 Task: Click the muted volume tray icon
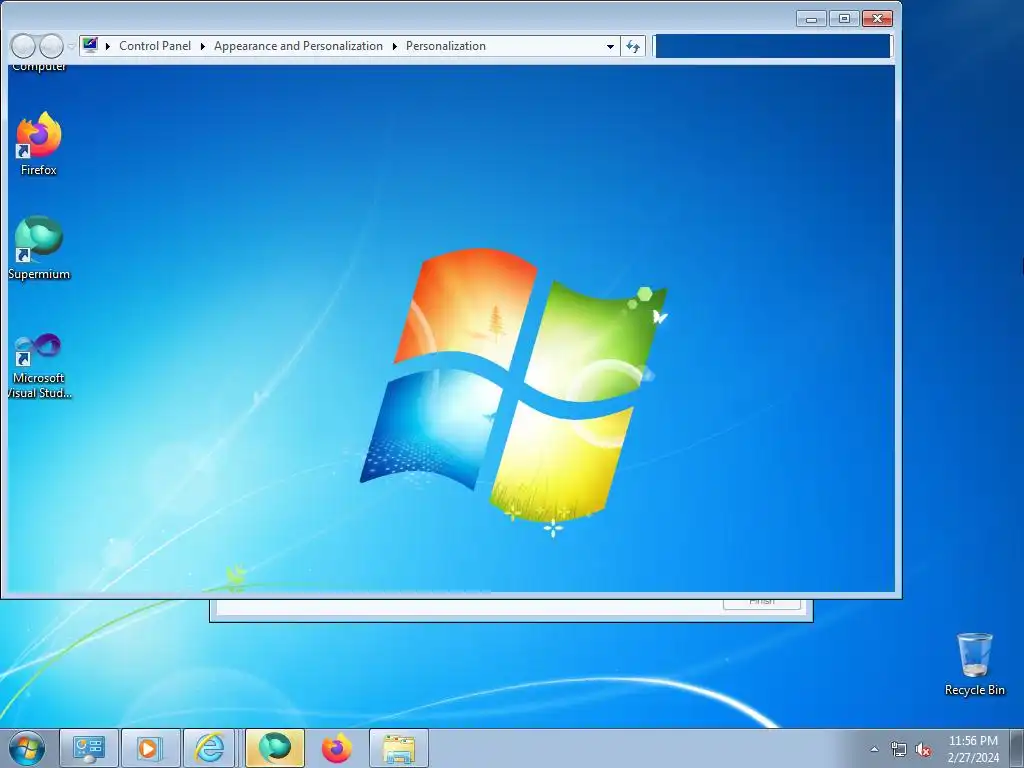(923, 749)
